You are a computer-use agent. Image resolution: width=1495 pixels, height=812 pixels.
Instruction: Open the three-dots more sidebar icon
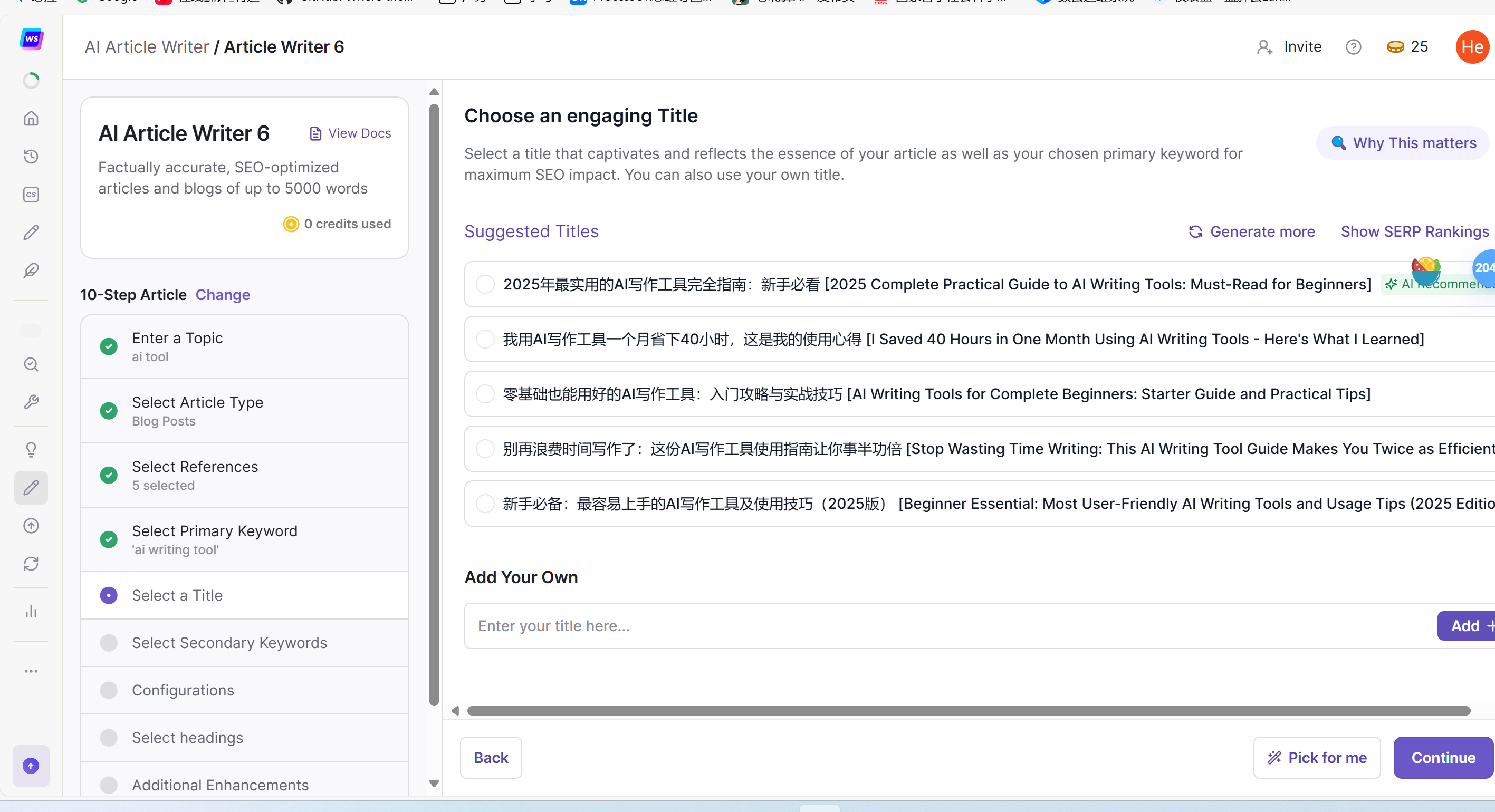tap(31, 671)
